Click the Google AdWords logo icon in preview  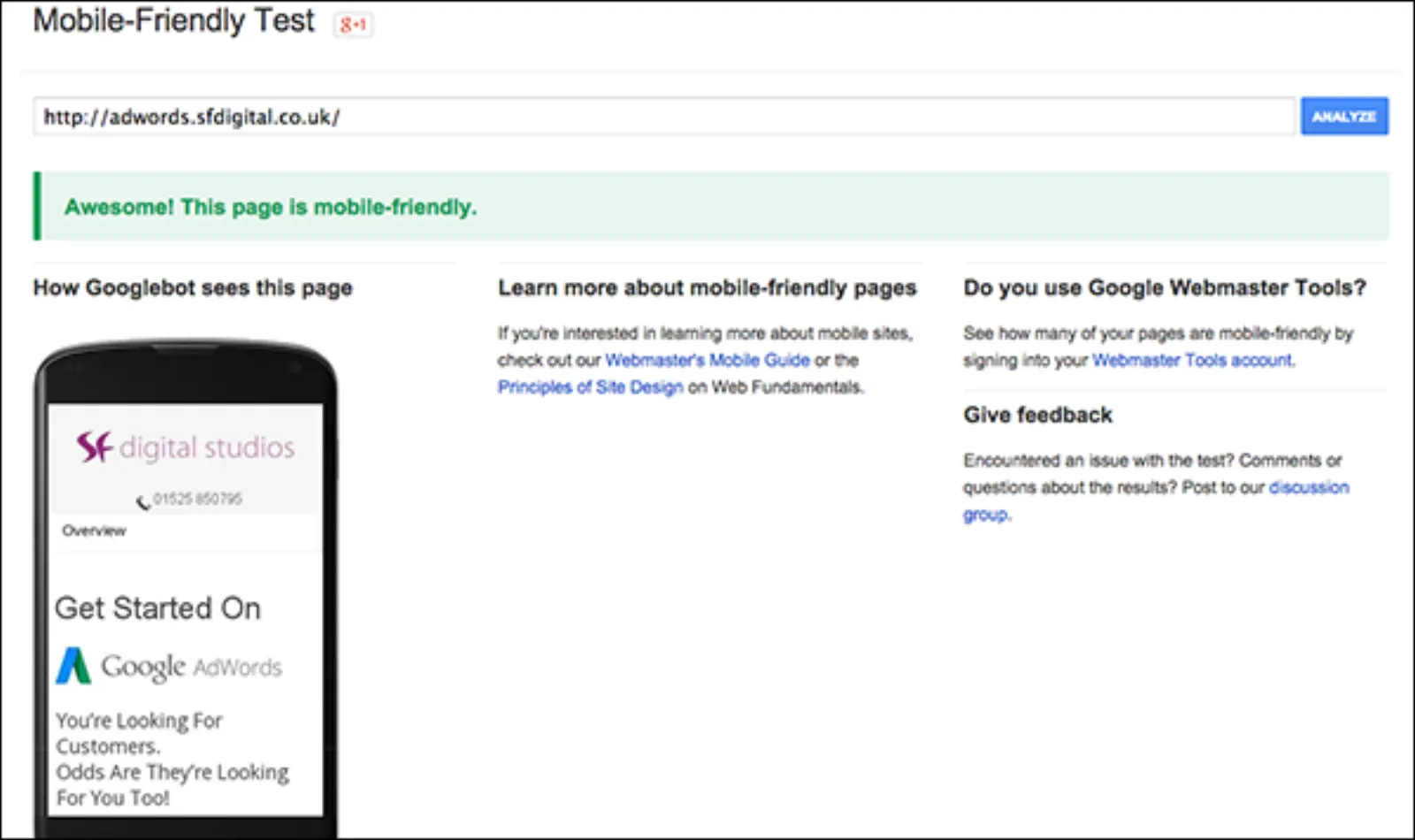pyautogui.click(x=73, y=666)
